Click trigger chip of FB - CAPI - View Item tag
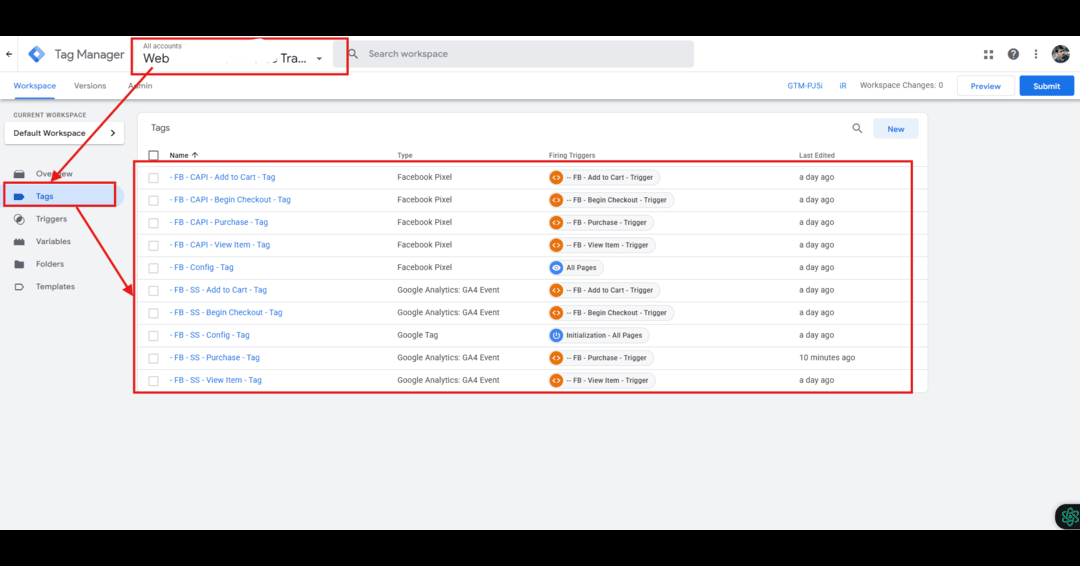 tap(602, 245)
